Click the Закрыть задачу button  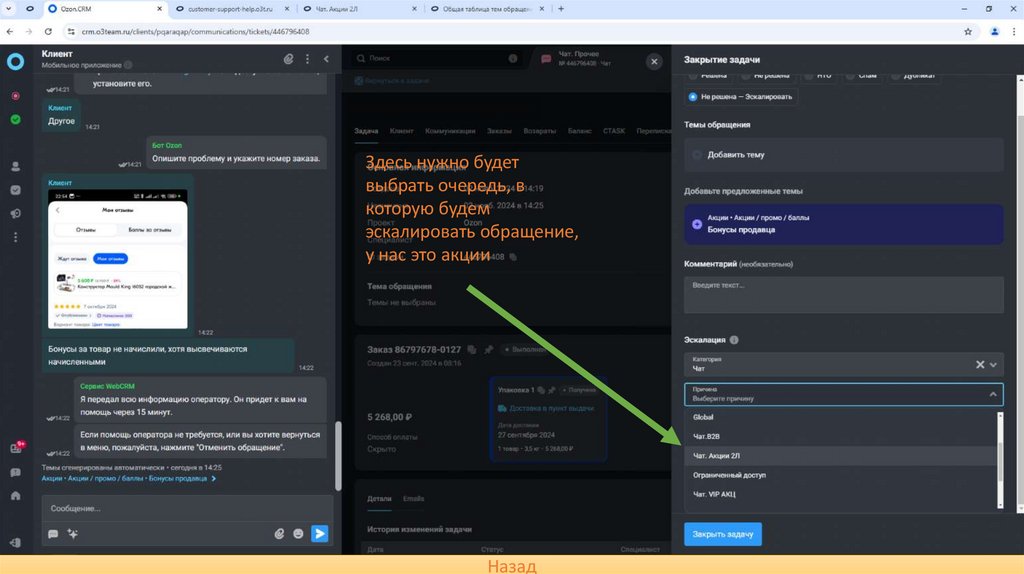(722, 534)
